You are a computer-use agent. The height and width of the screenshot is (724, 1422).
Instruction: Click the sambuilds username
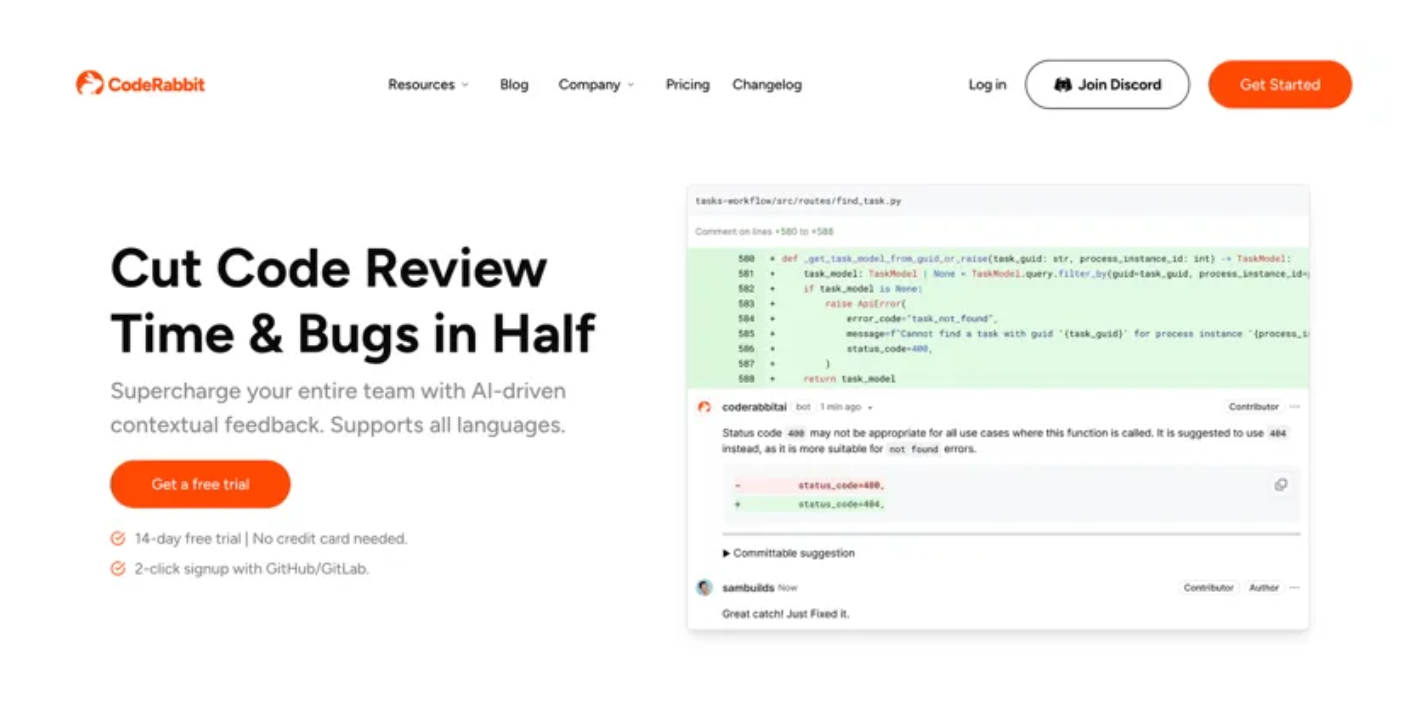[748, 587]
